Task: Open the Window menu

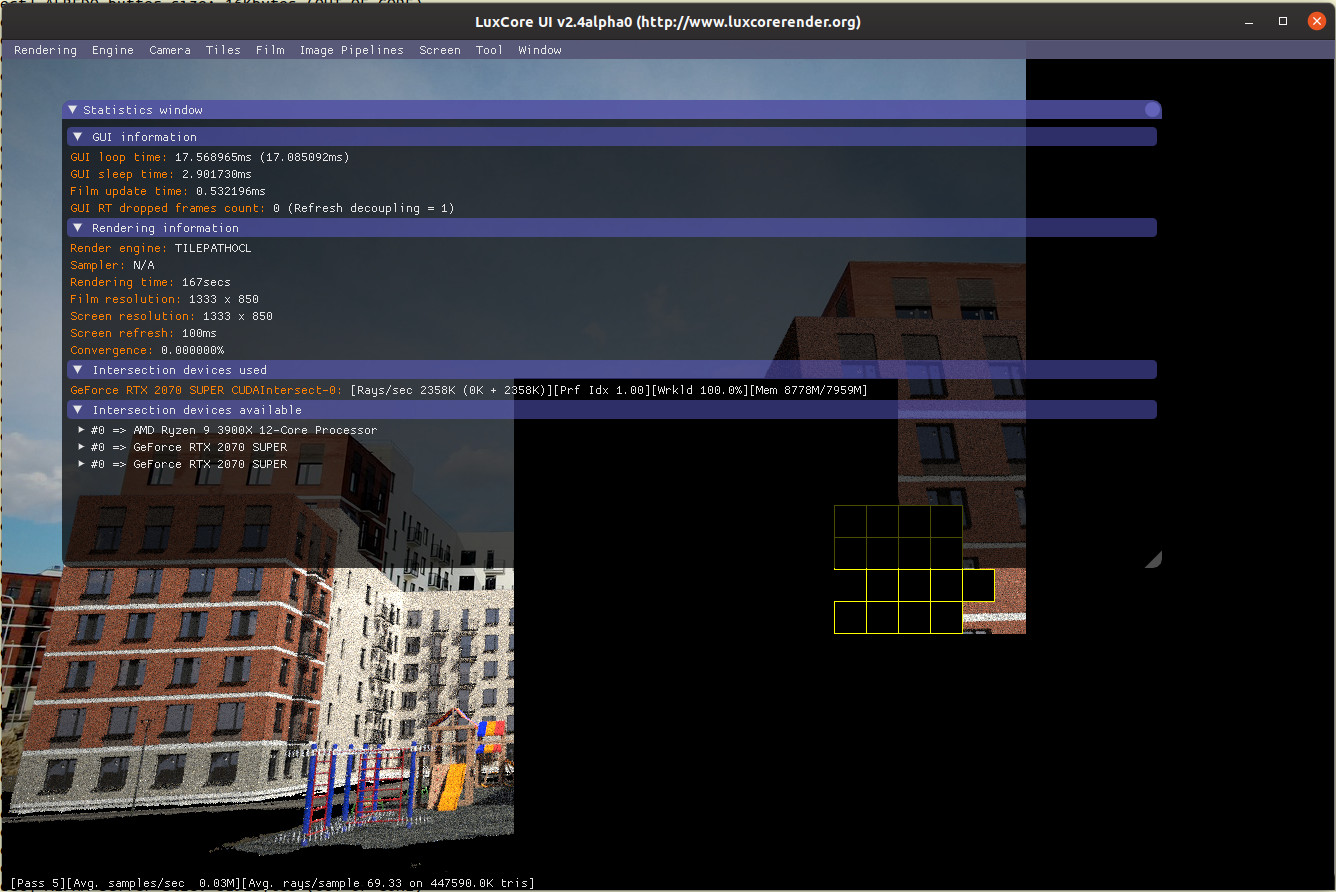Action: (539, 49)
